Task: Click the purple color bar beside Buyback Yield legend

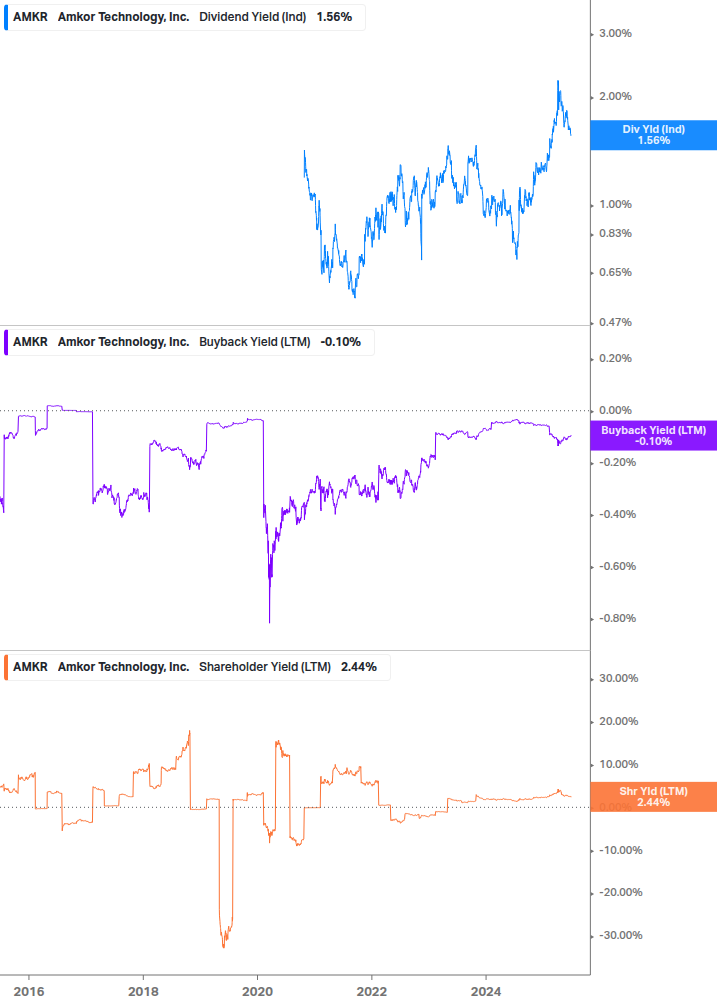Action: point(6,342)
